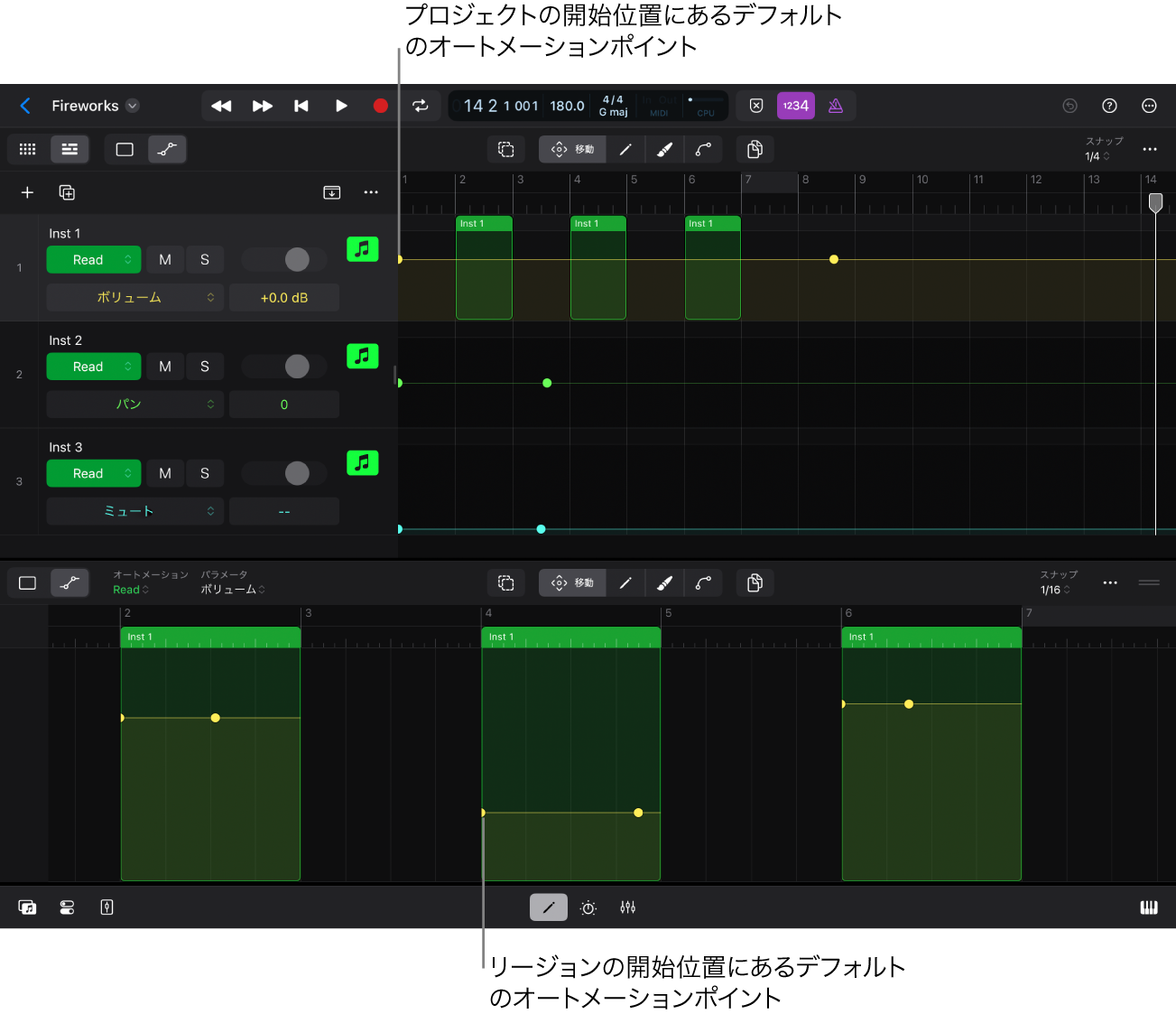
Task: Mute the Inst 1 track
Action: pos(165,260)
